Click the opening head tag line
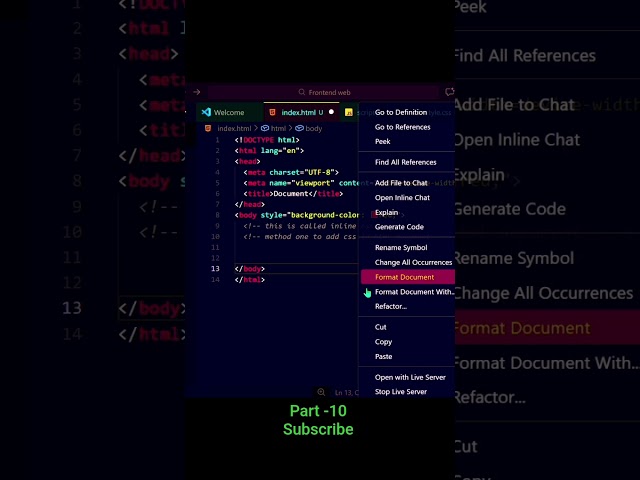 tap(247, 161)
